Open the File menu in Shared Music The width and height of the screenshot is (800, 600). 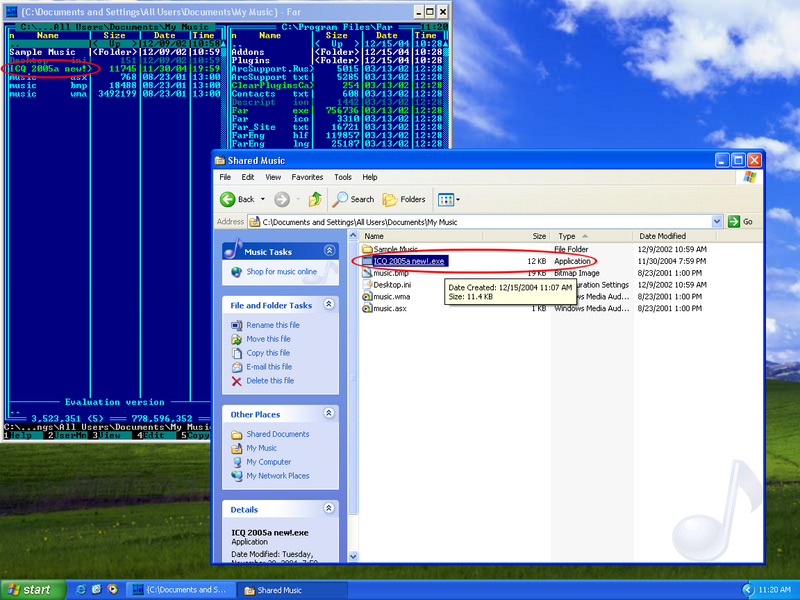[225, 177]
